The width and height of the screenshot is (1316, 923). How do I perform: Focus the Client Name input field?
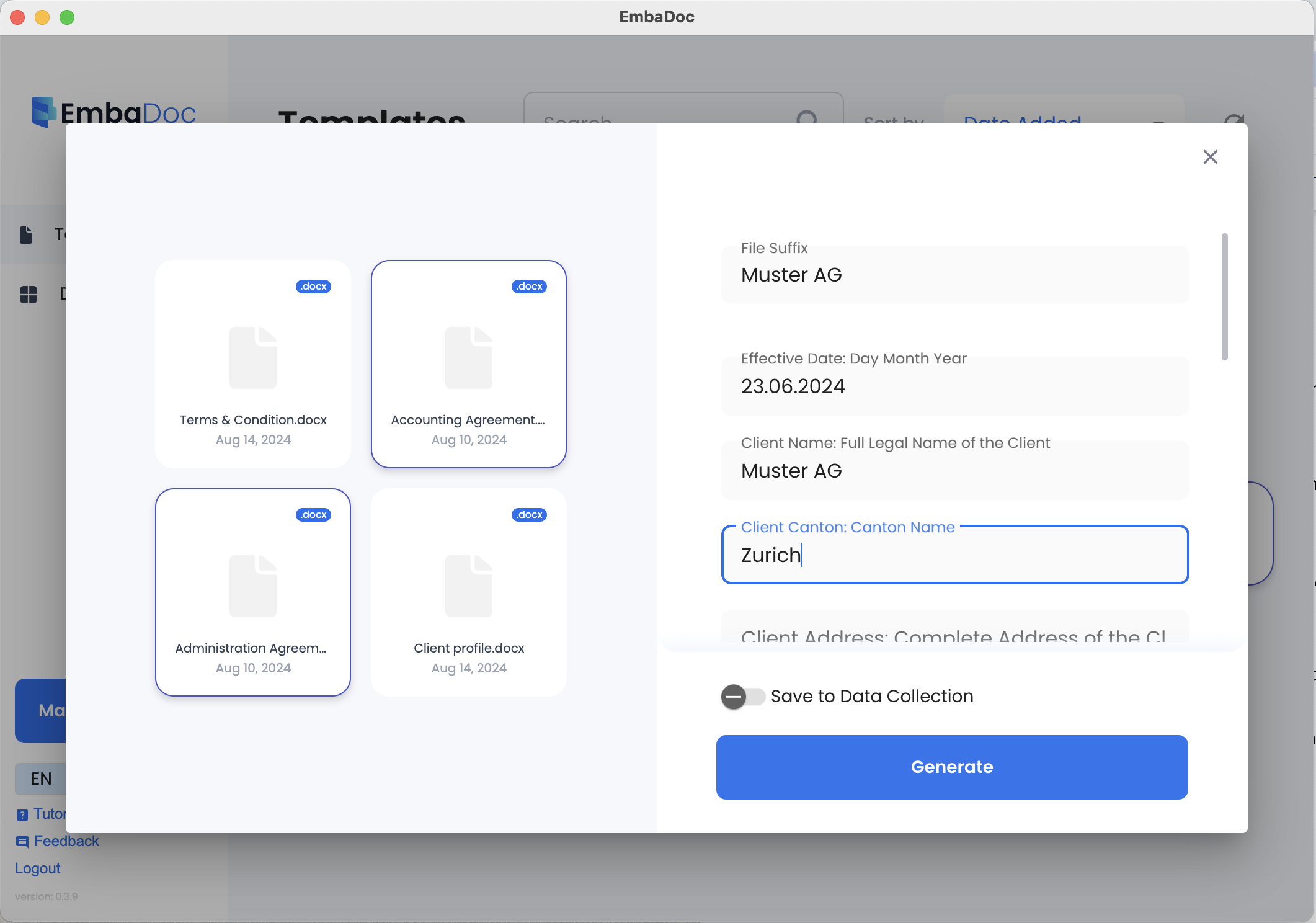click(x=954, y=471)
